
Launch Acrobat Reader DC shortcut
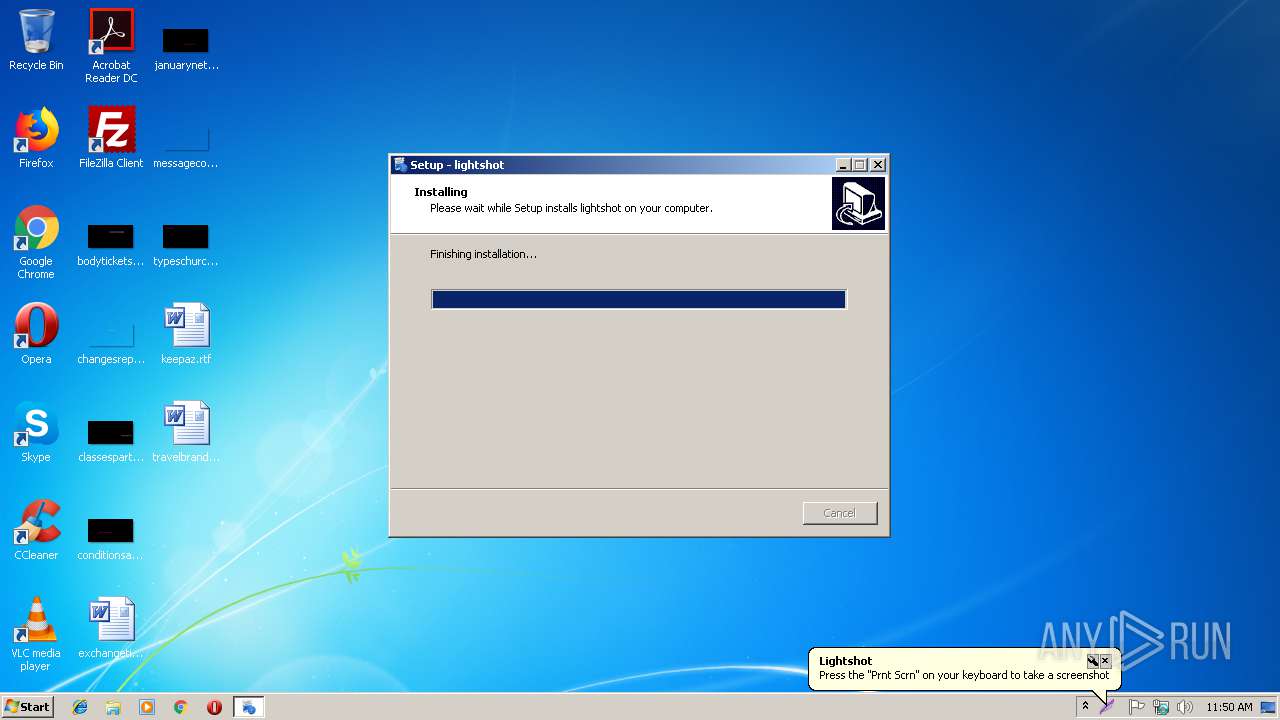(x=111, y=46)
